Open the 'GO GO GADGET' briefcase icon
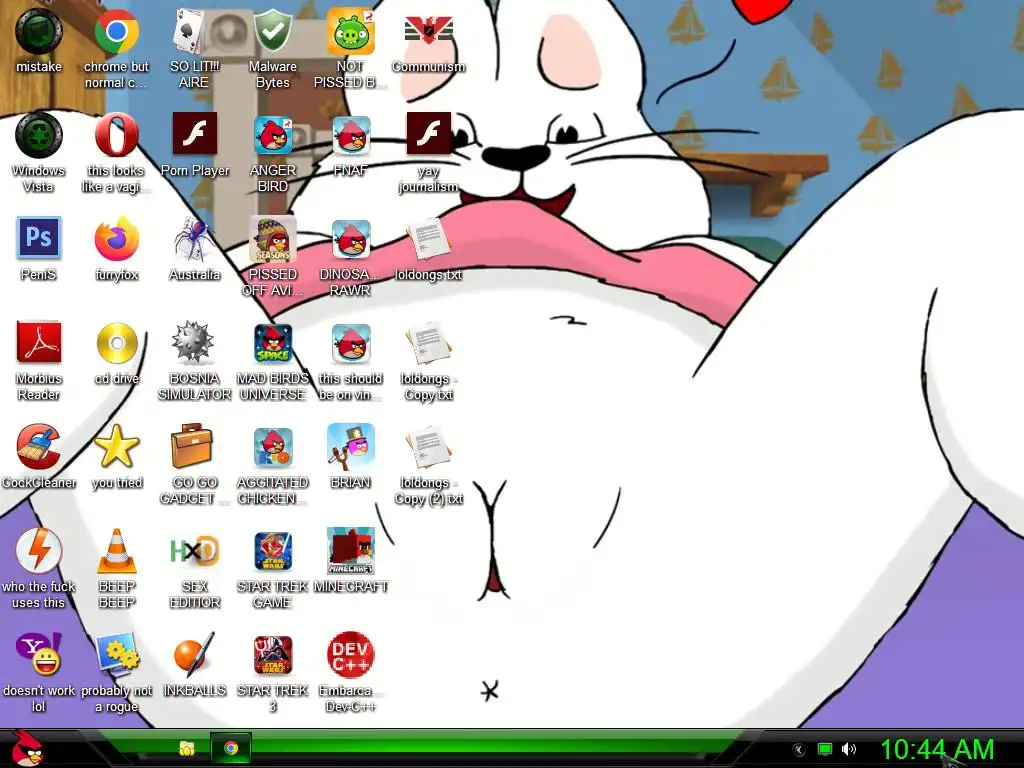The width and height of the screenshot is (1024, 768). pyautogui.click(x=193, y=446)
